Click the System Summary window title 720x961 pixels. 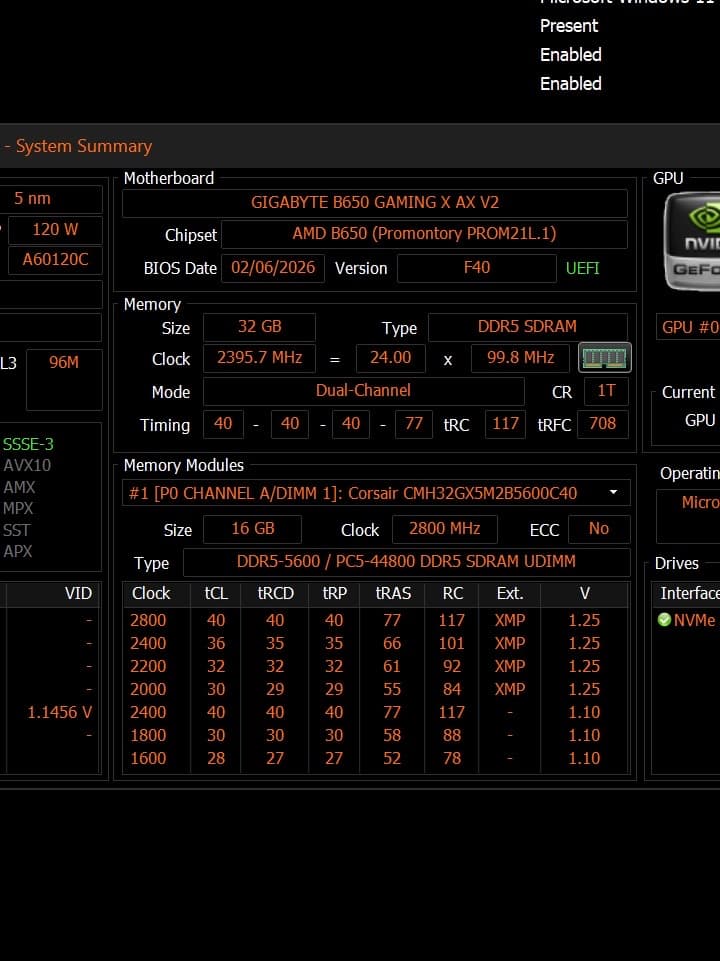pos(83,146)
